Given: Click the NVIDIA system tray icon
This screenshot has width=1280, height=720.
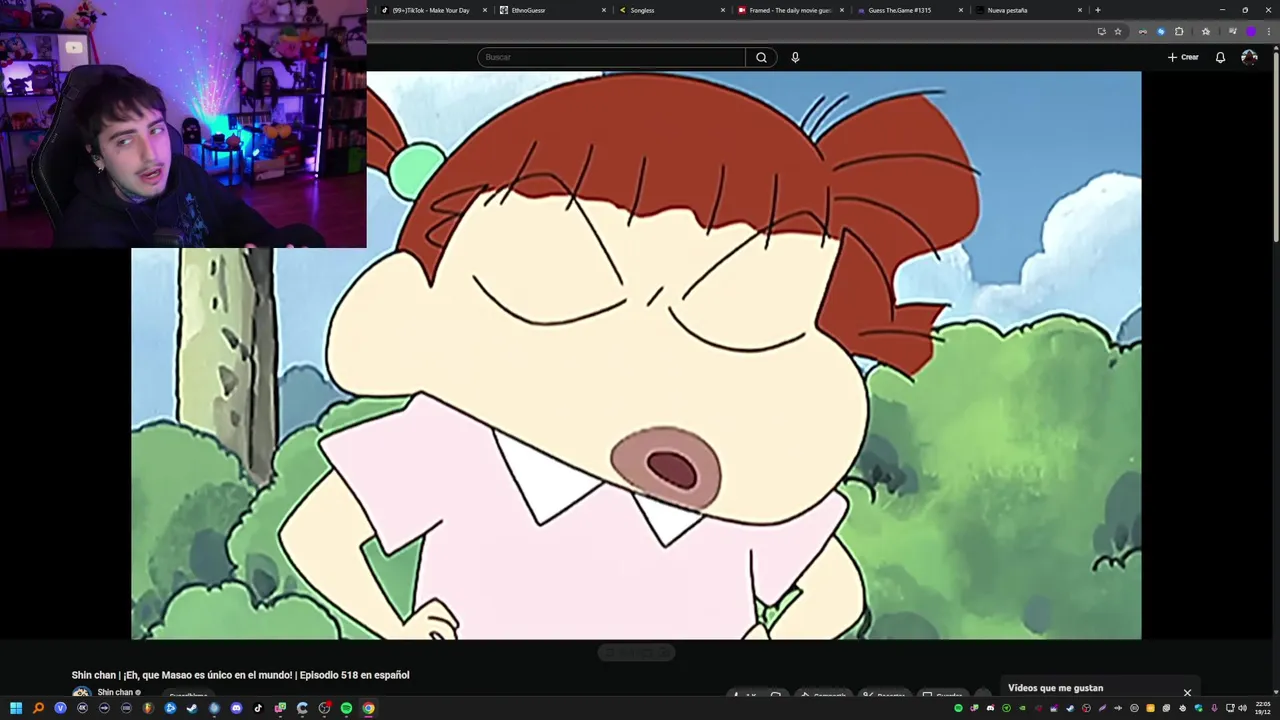Looking at the screenshot, I should 1022,708.
